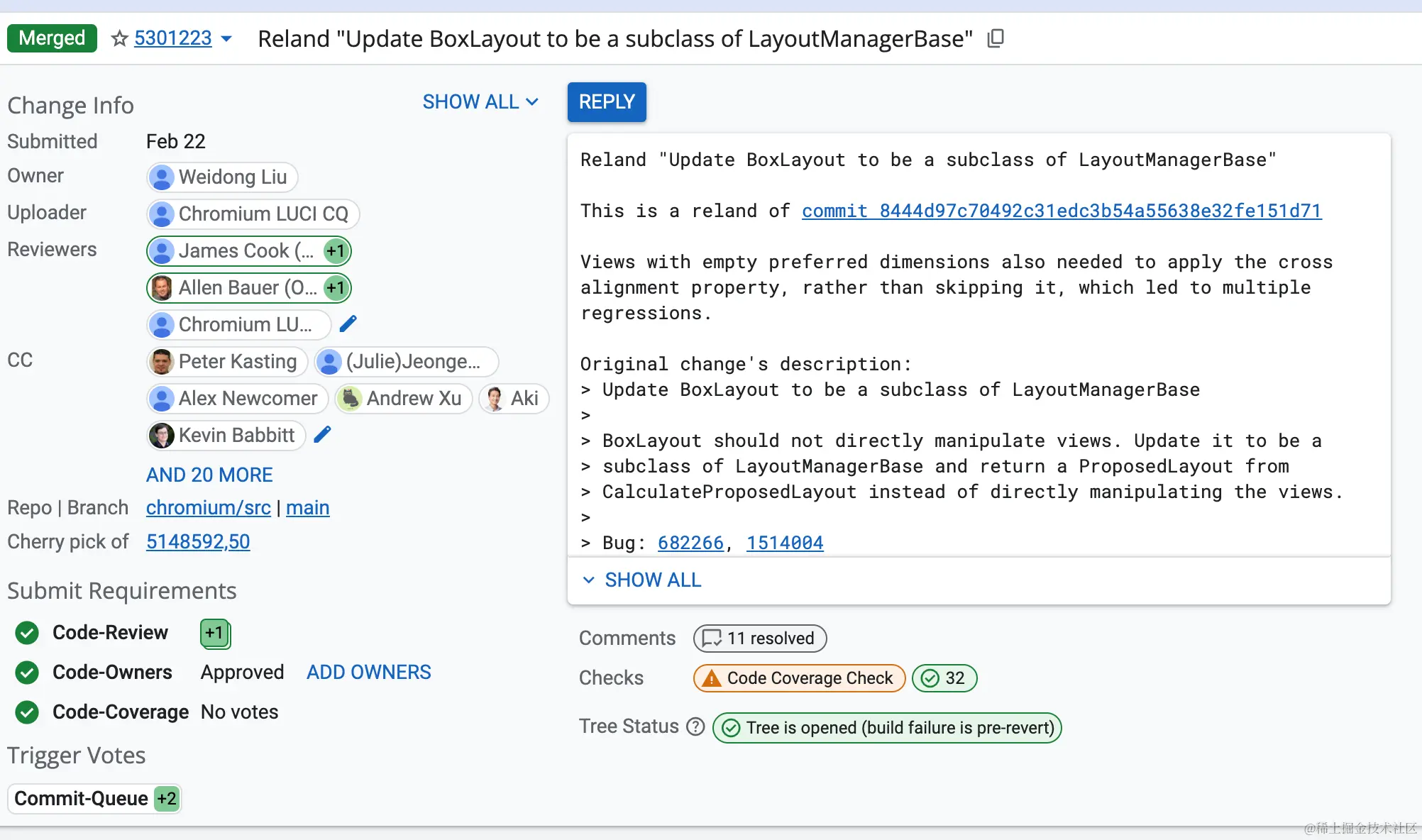
Task: Copy the change subject to clipboard
Action: (x=996, y=38)
